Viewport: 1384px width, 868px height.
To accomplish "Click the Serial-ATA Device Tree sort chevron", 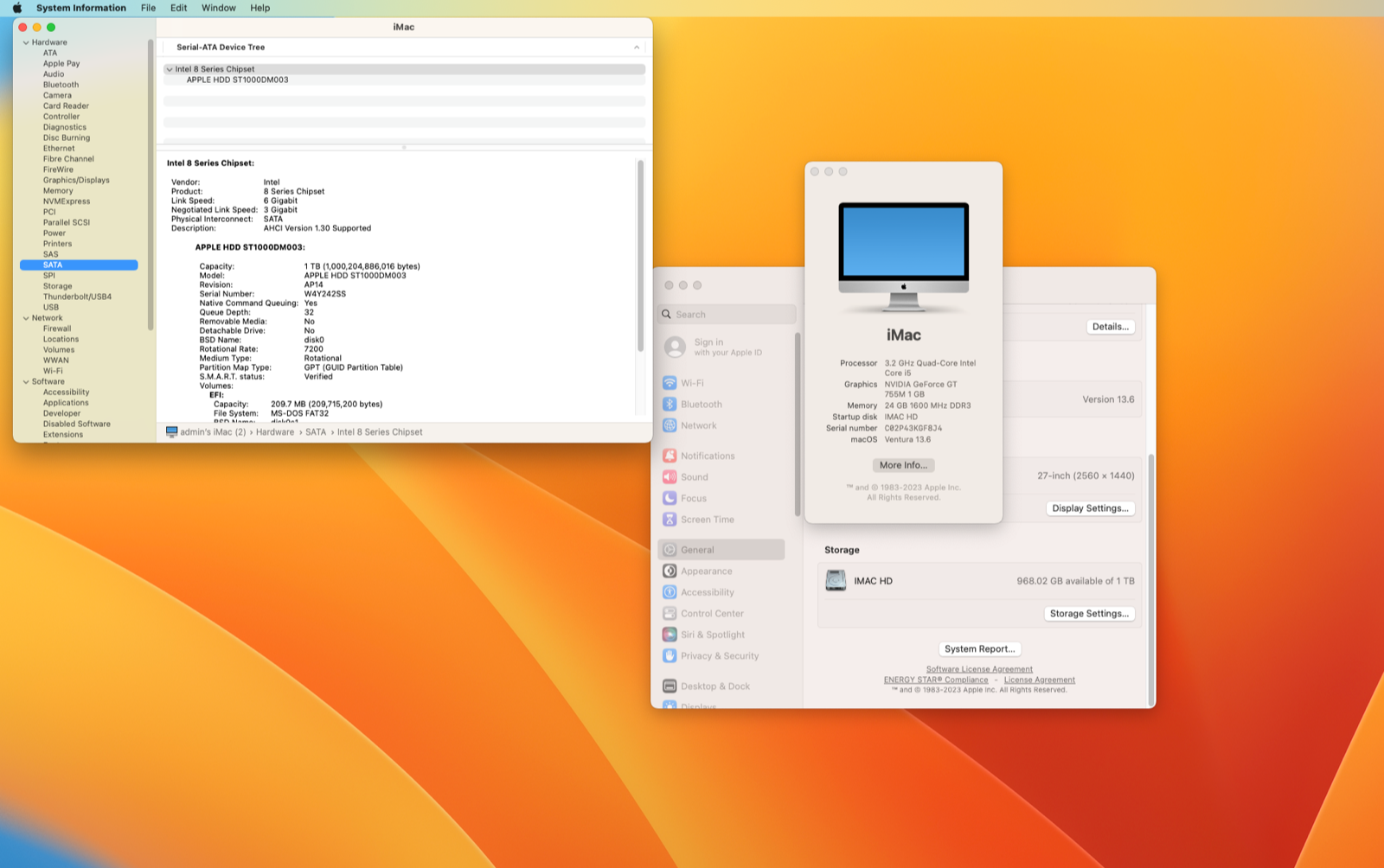I will click(637, 48).
